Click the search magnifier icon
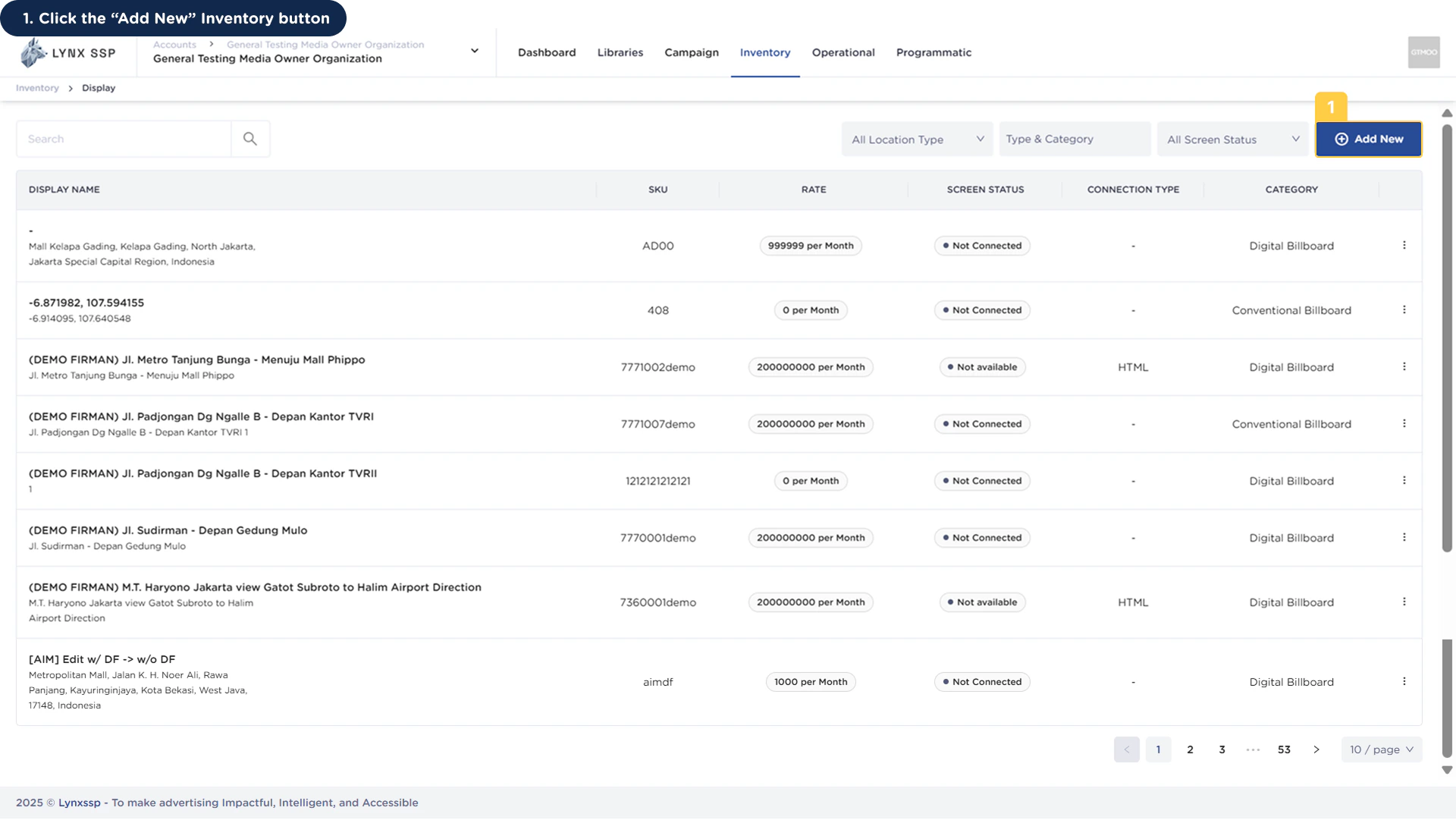 (249, 139)
